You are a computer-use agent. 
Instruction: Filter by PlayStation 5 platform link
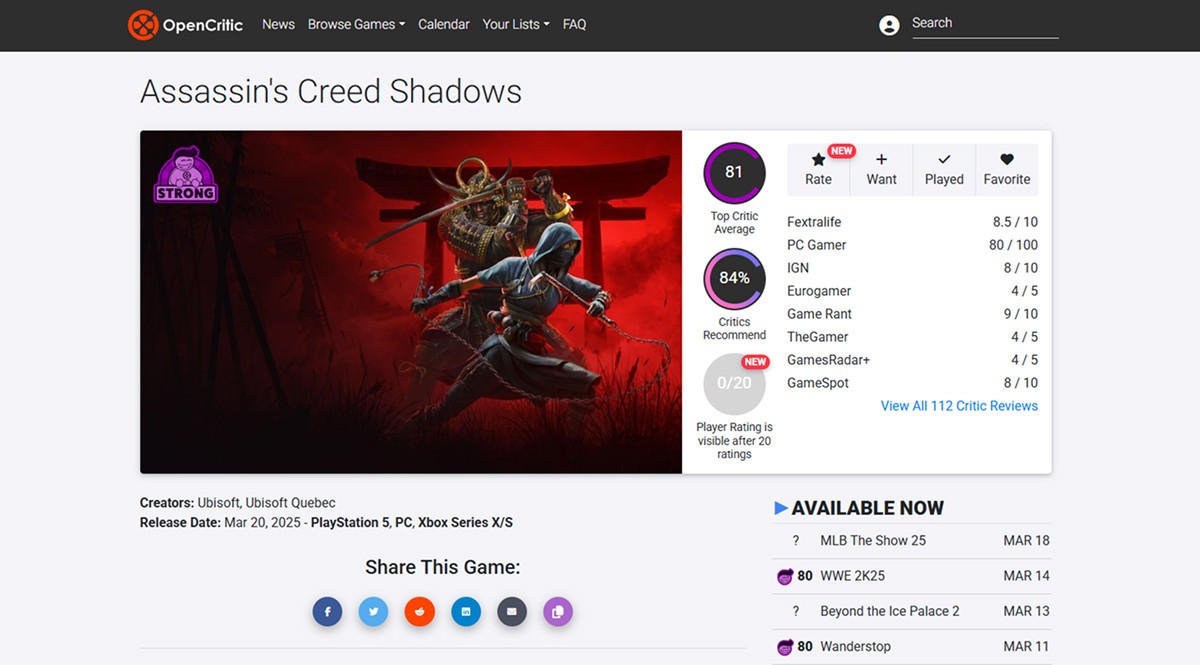(x=348, y=522)
